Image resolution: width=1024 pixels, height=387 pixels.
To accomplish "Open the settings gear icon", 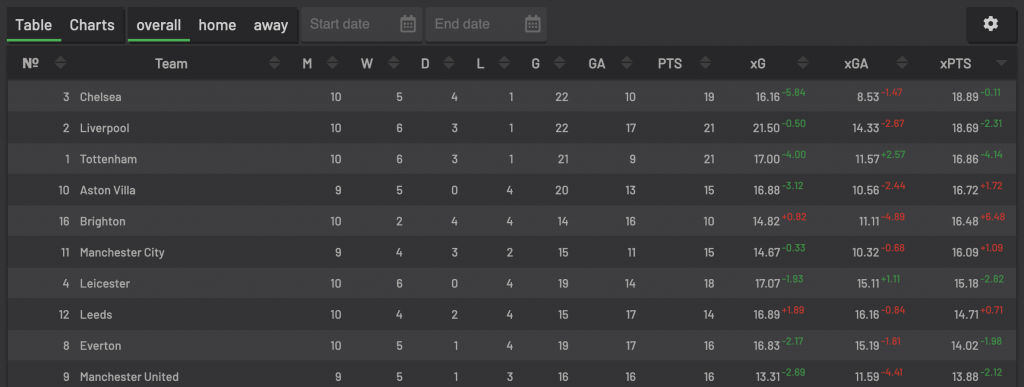I will pyautogui.click(x=991, y=24).
